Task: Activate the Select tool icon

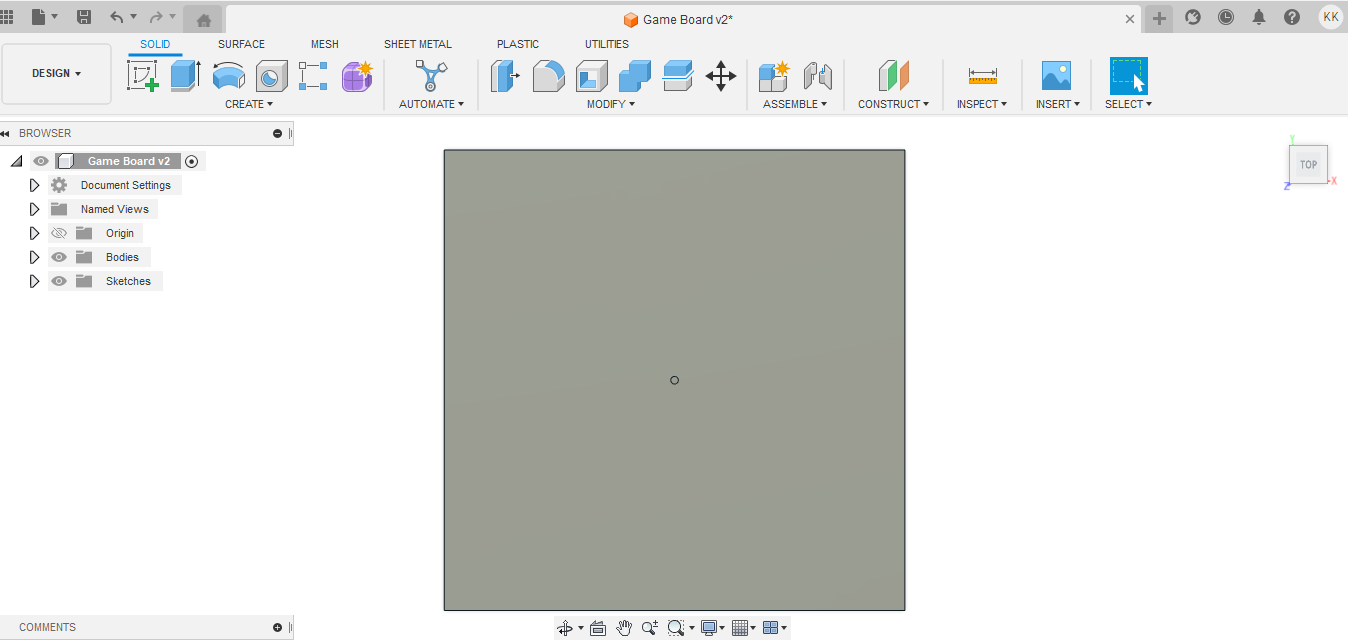Action: (x=1128, y=76)
